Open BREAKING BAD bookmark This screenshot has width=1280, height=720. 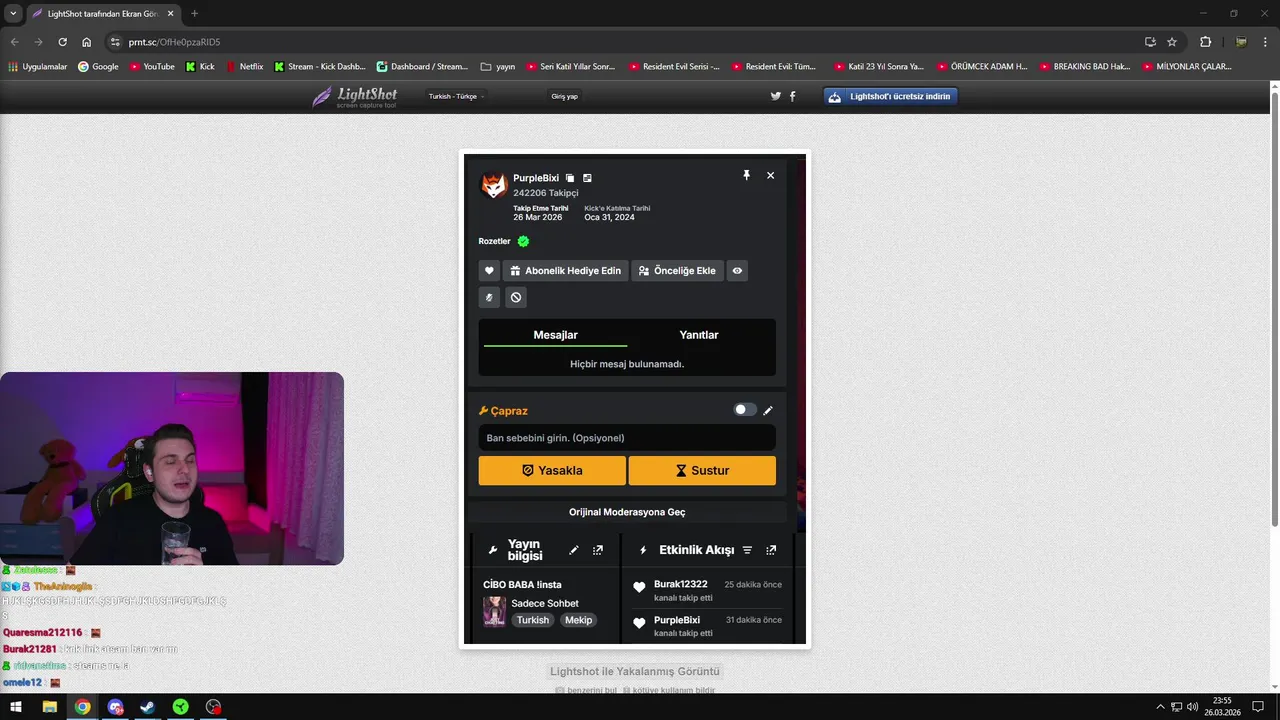click(1085, 67)
